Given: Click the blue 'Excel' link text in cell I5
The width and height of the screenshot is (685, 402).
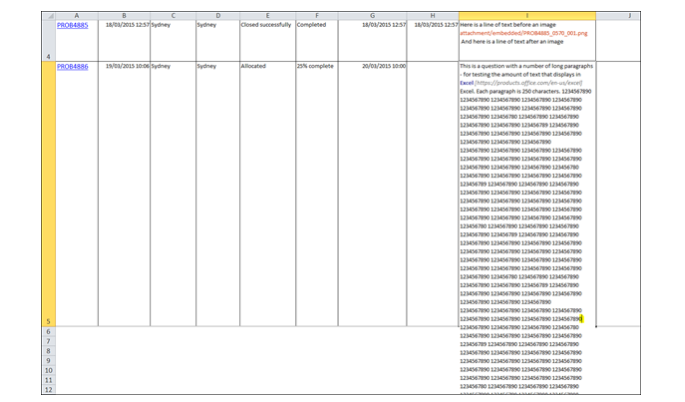Looking at the screenshot, I should point(467,83).
